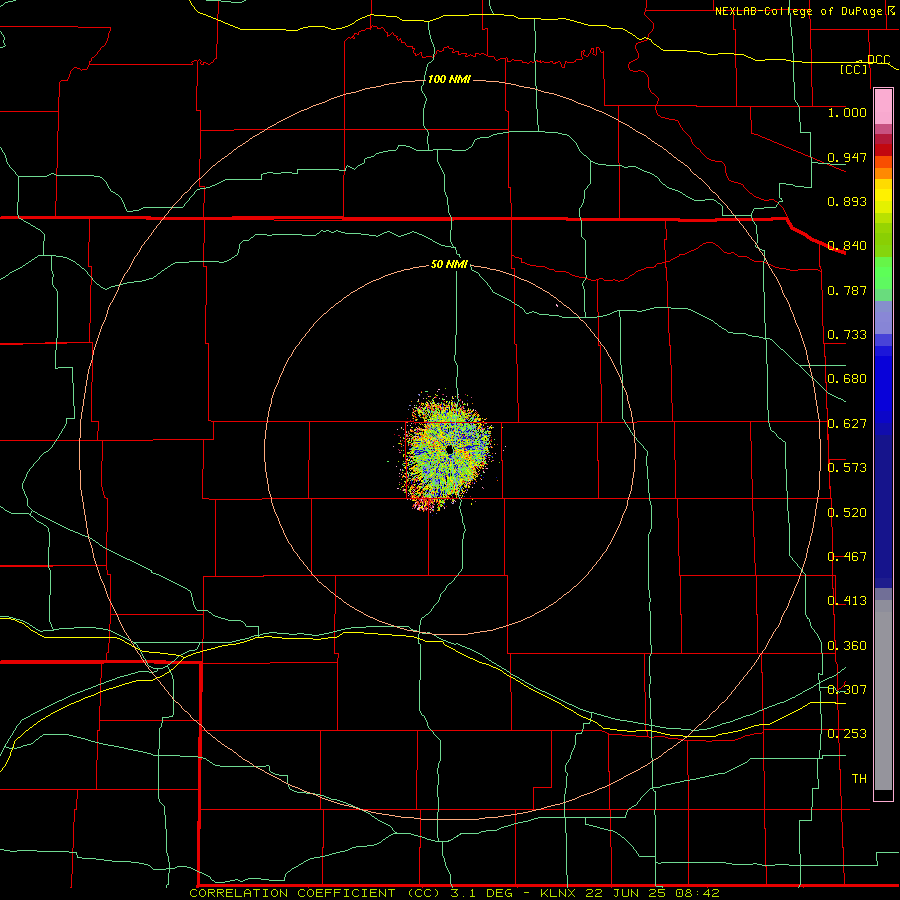Click the black radar site dot
The height and width of the screenshot is (900, 900).
pyautogui.click(x=449, y=450)
